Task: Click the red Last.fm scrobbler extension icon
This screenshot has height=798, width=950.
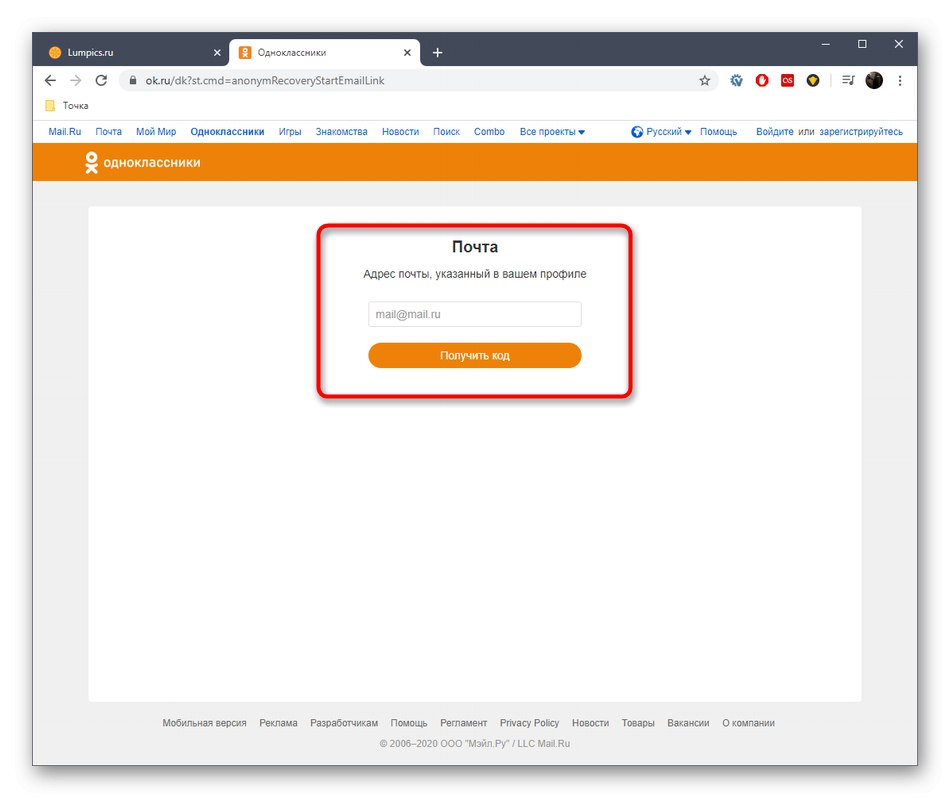Action: 787,80
